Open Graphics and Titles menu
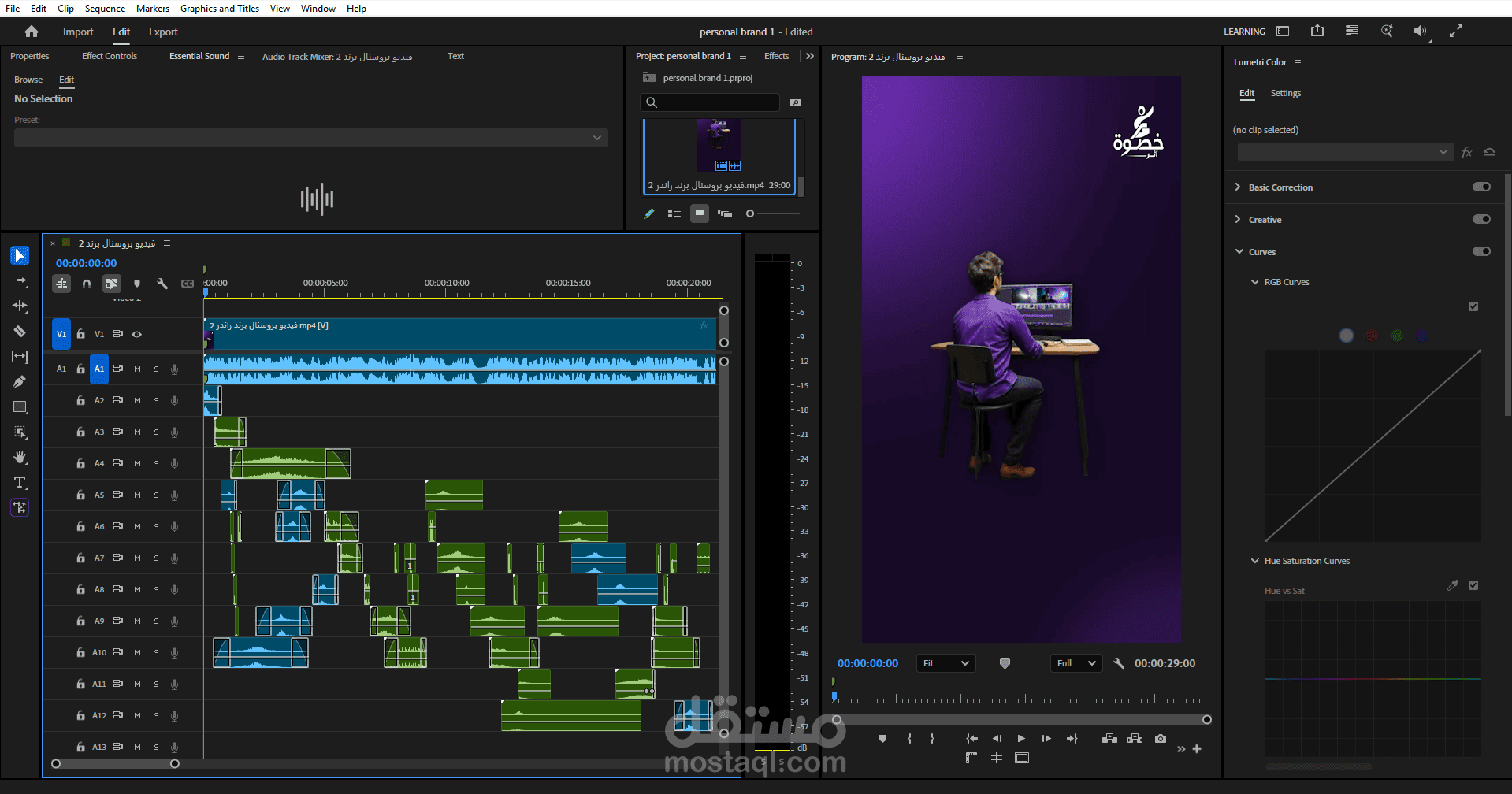 220,8
